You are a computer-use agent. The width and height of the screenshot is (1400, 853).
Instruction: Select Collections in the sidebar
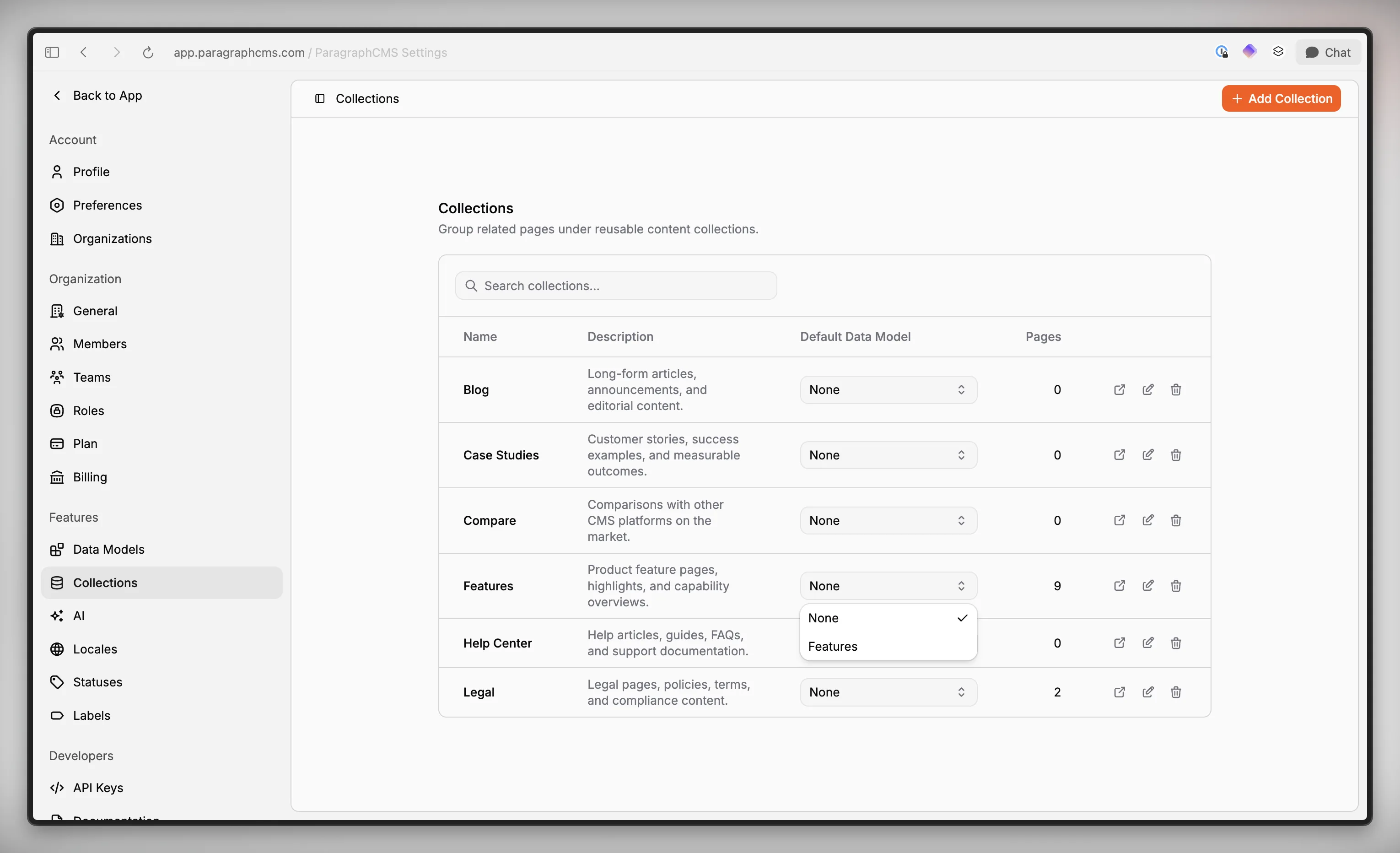click(162, 583)
